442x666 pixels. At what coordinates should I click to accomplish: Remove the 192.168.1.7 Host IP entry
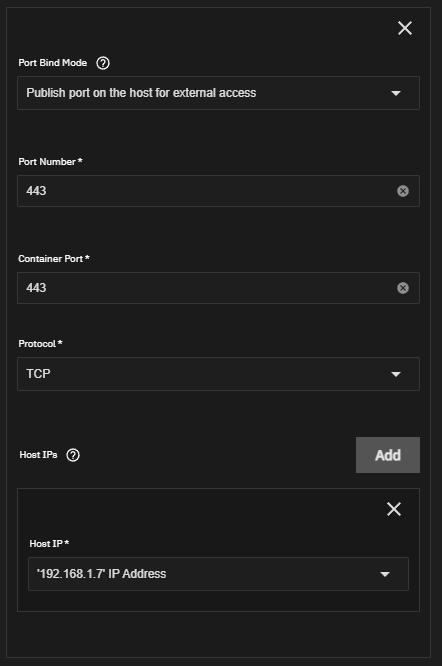click(x=394, y=509)
